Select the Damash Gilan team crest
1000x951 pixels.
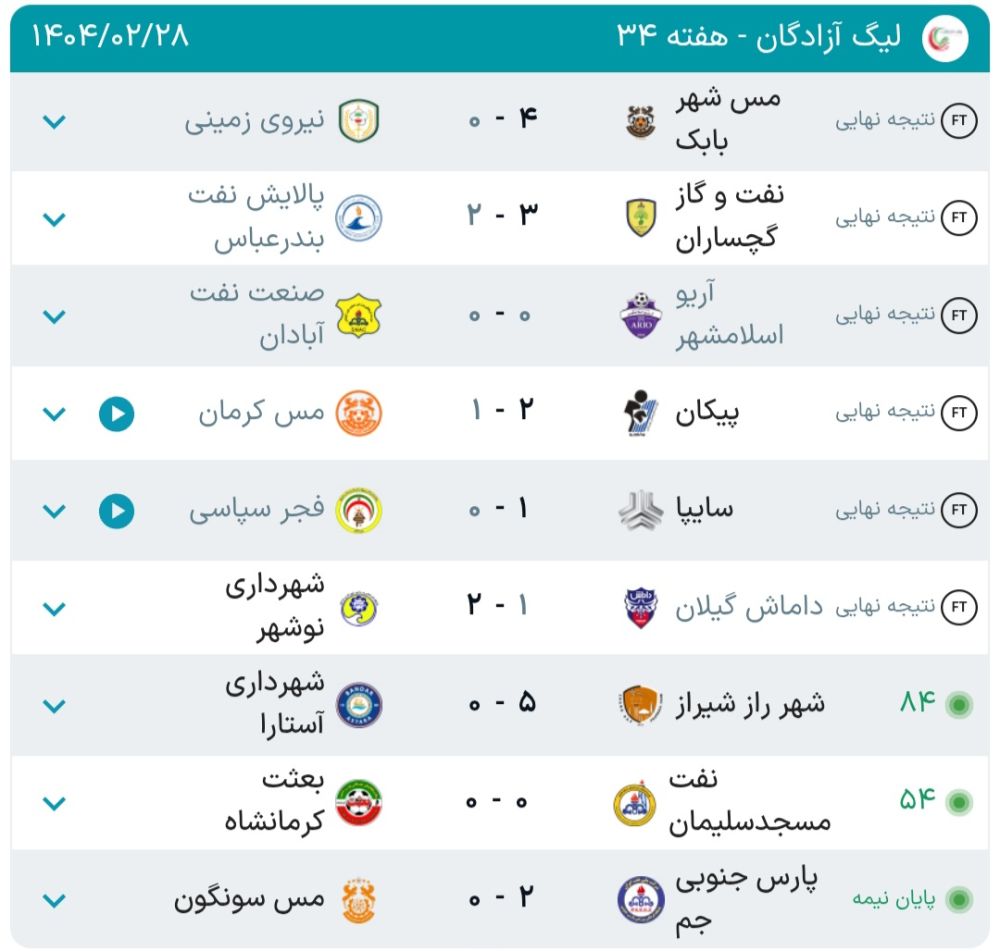tap(641, 607)
